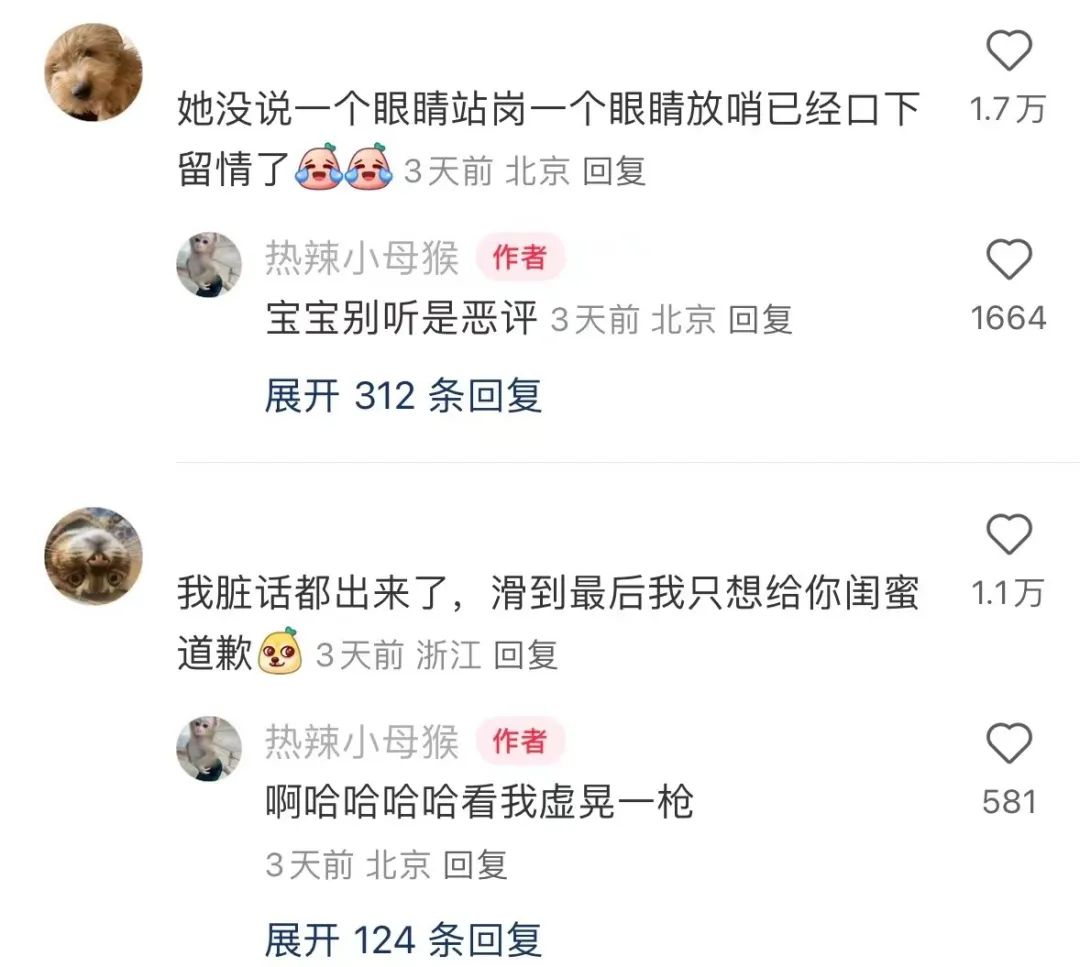
Task: Like the comment with 1.1万 likes
Action: pyautogui.click(x=1009, y=534)
